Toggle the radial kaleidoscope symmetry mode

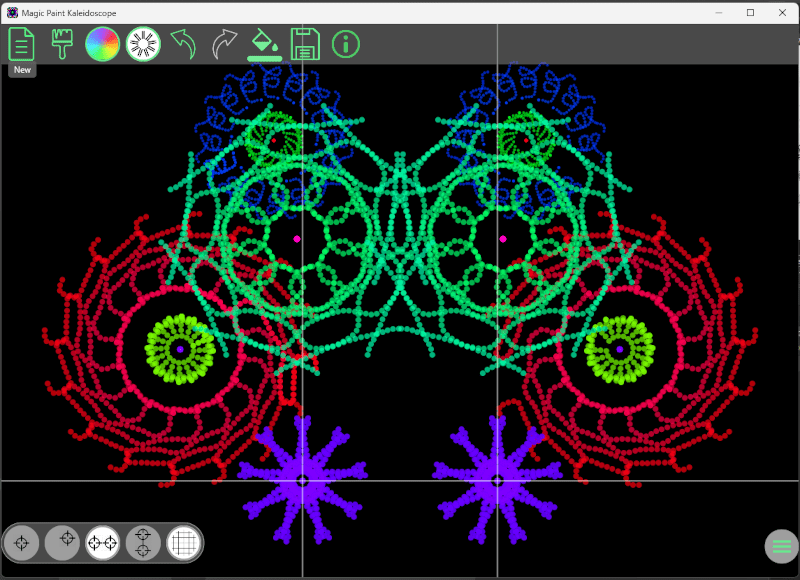coord(143,44)
